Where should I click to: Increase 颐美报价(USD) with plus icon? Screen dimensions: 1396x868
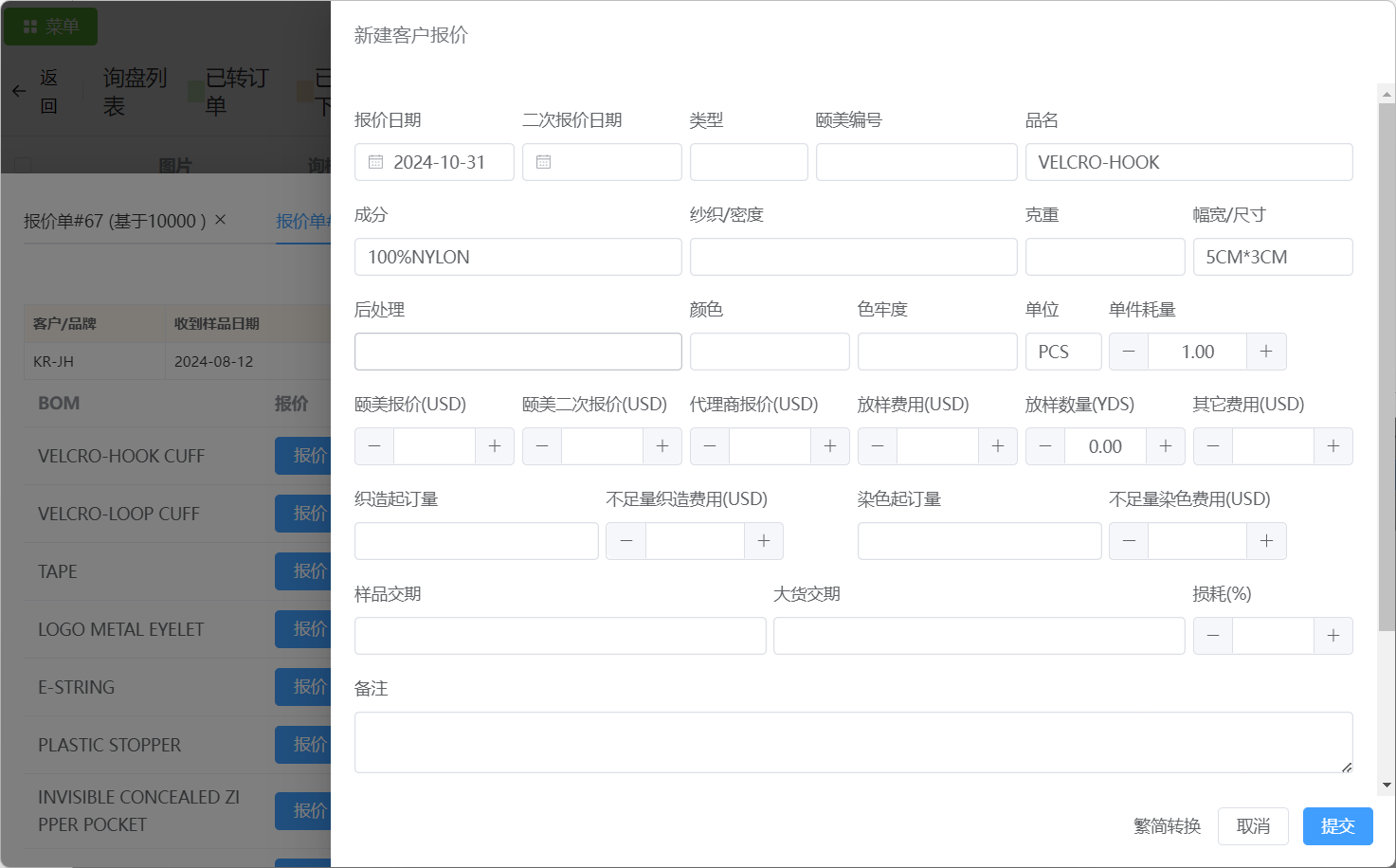pyautogui.click(x=495, y=446)
